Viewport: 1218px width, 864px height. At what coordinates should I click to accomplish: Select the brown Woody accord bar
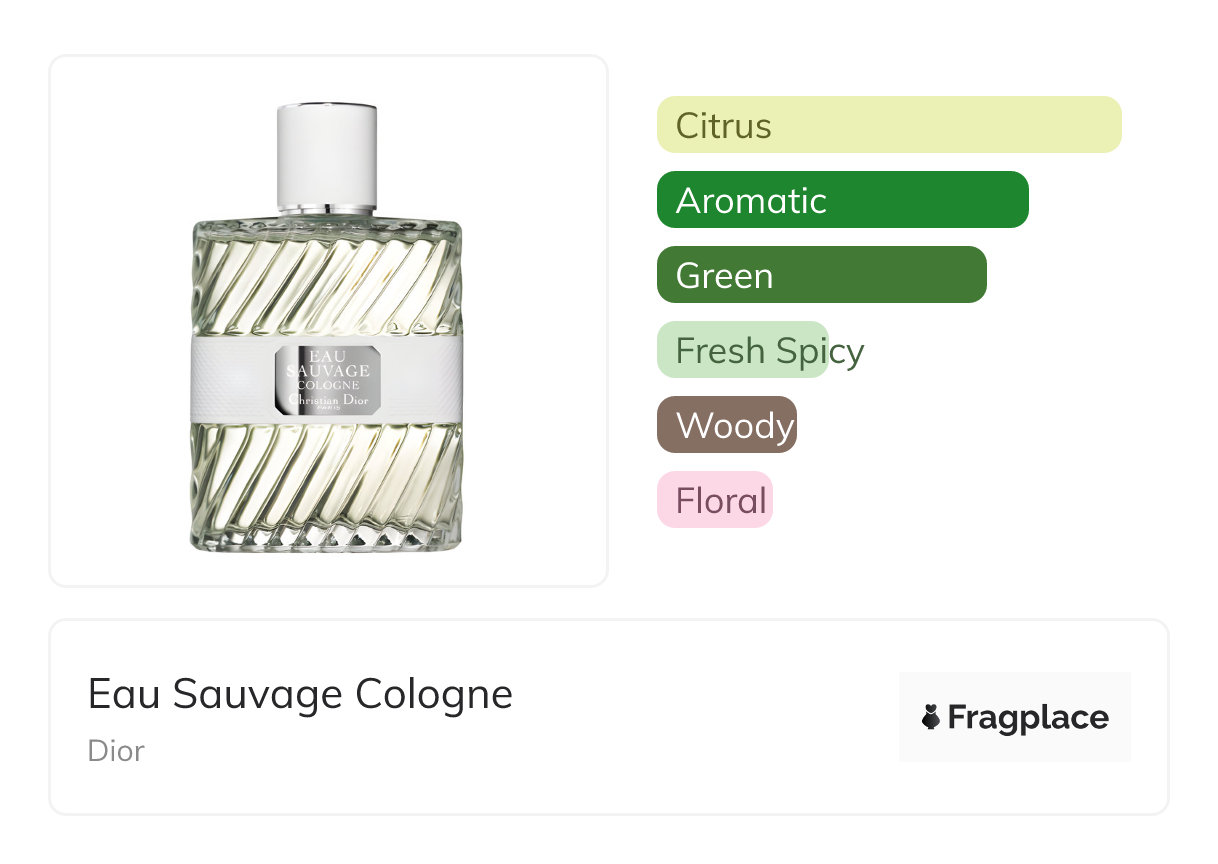point(727,425)
